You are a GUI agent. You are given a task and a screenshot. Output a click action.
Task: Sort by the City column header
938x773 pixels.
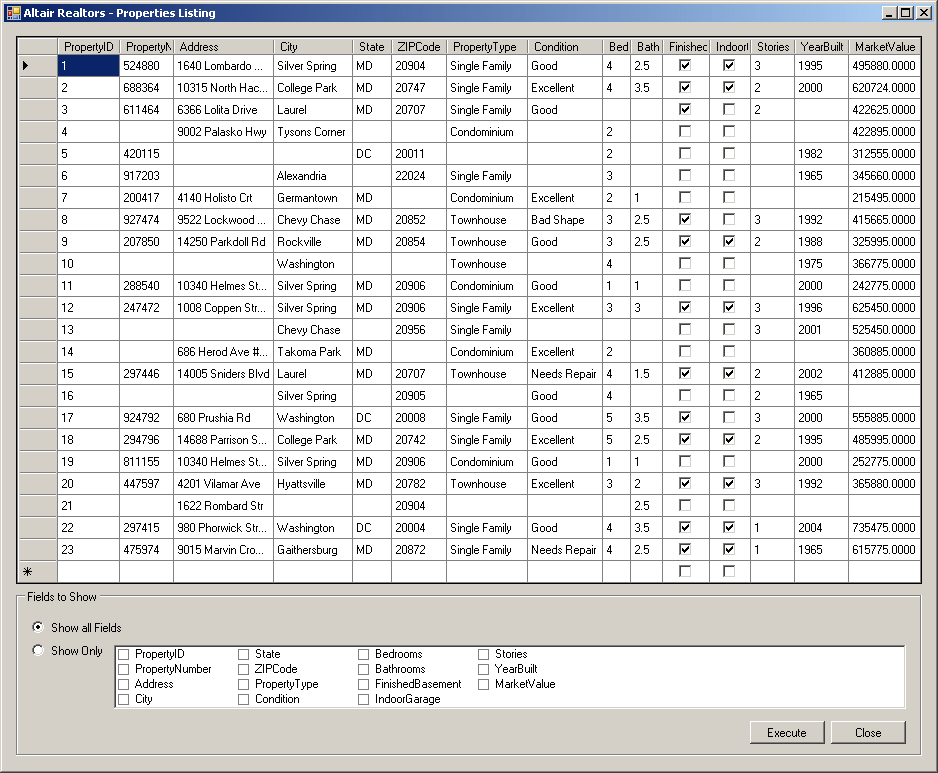(313, 47)
